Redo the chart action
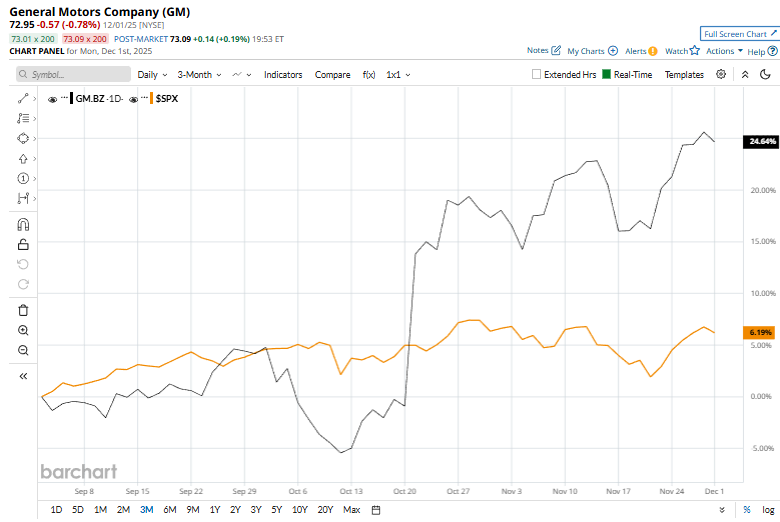Viewport: 780px width, 522px height. pyautogui.click(x=23, y=284)
